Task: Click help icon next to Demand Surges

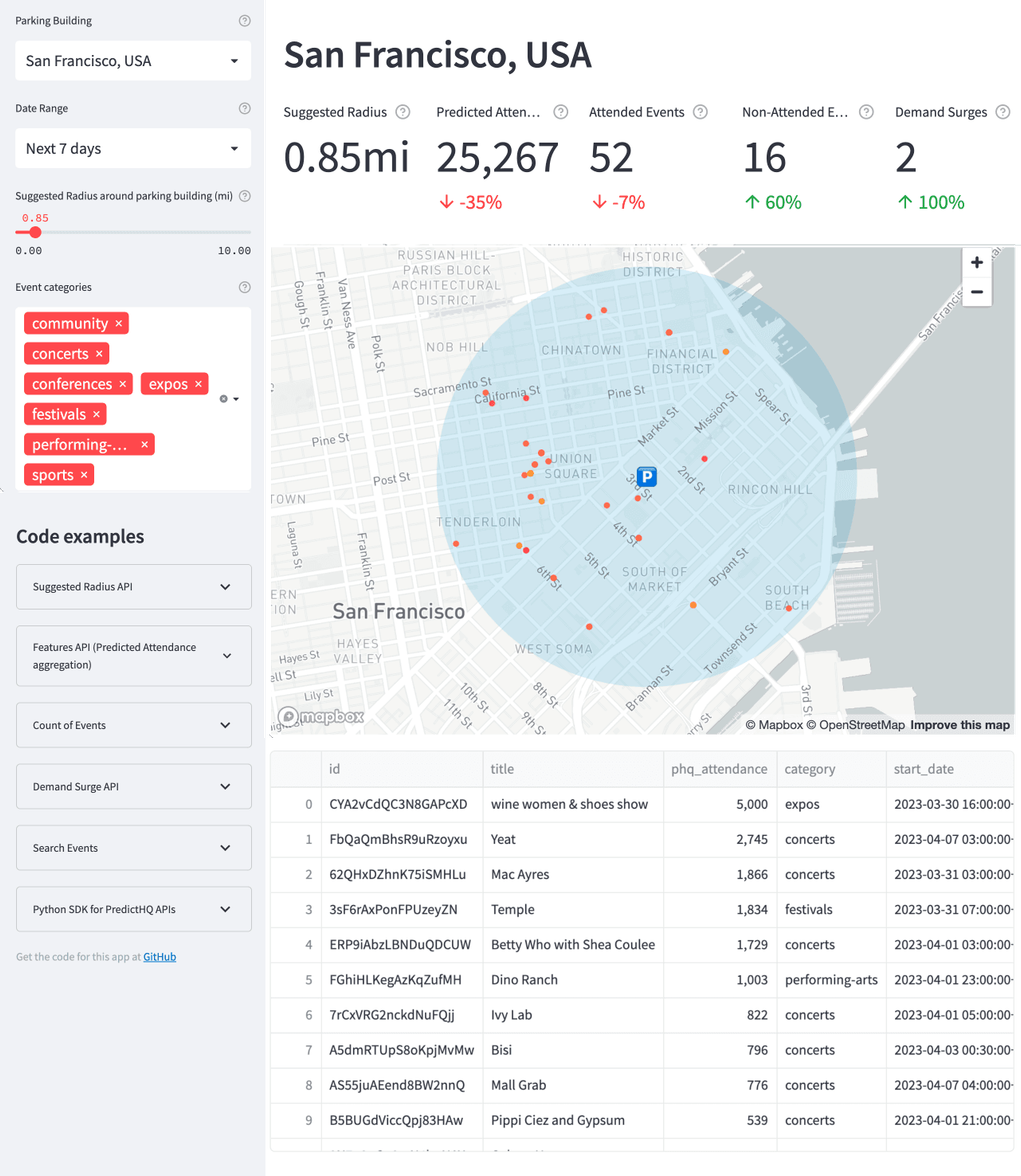Action: point(1003,112)
